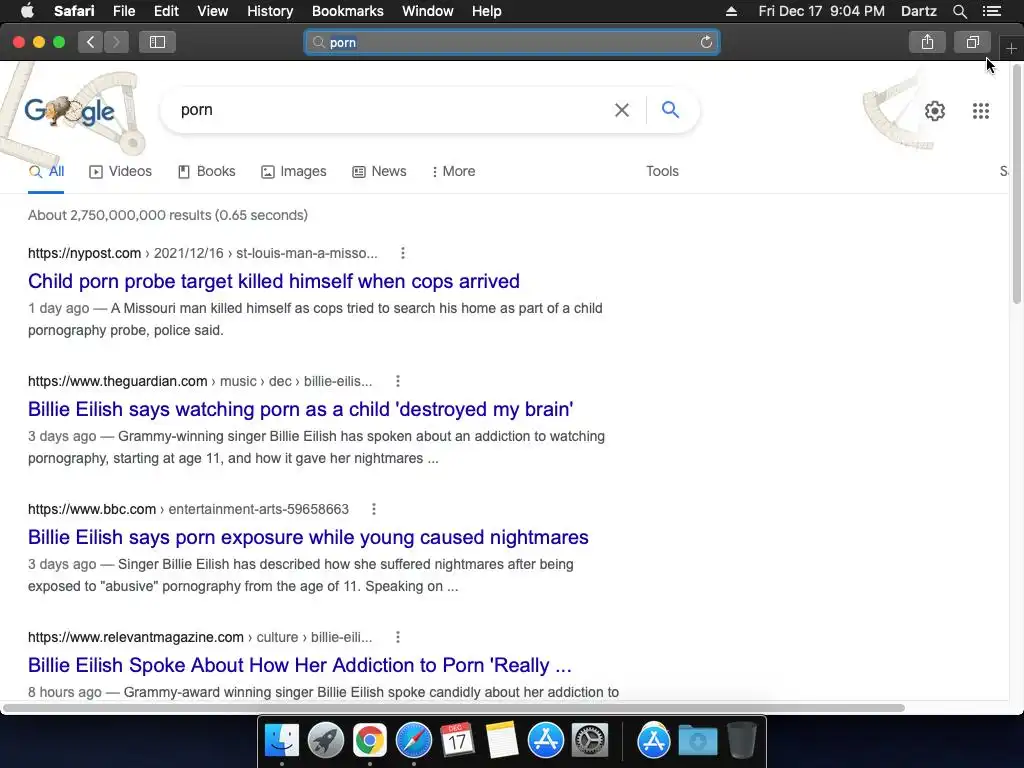Click the Dartz user name in menu bar
1024x768 pixels.
pos(918,11)
